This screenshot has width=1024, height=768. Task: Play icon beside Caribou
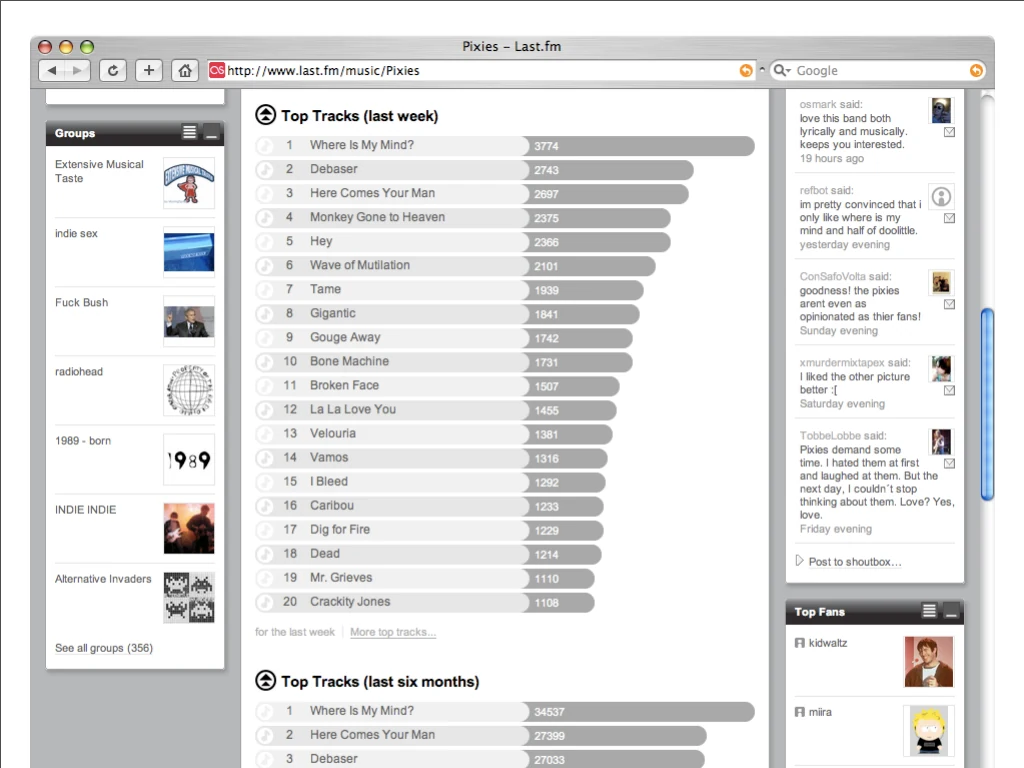point(264,506)
